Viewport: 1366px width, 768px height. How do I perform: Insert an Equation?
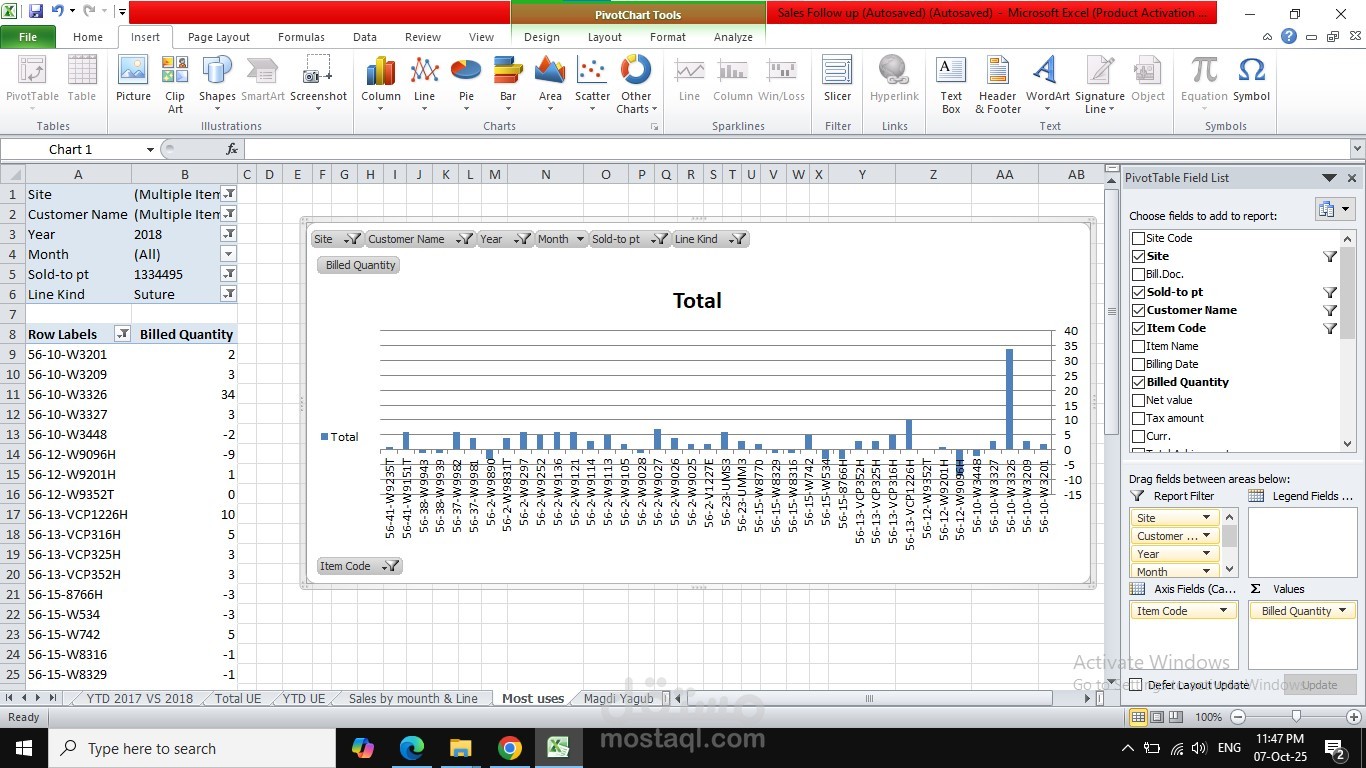(1204, 85)
